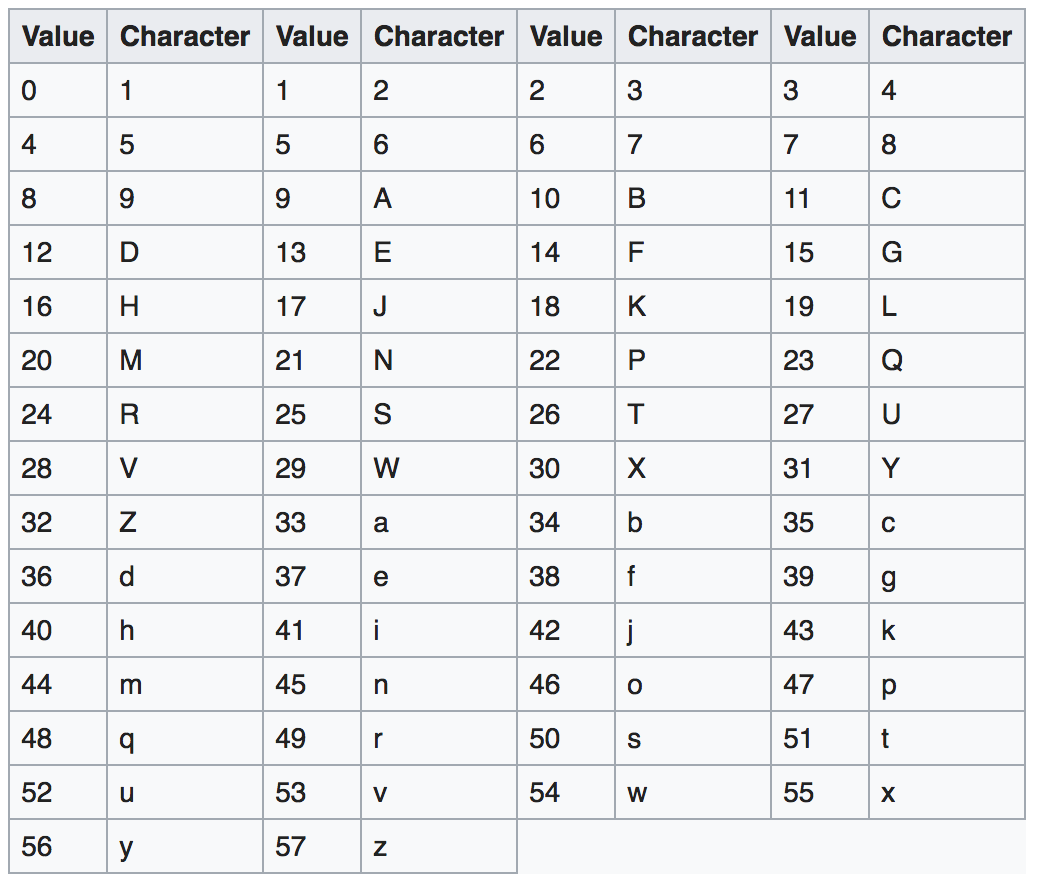Select the cell with value 29
Viewport: 1038px width, 882px height.
click(312, 469)
